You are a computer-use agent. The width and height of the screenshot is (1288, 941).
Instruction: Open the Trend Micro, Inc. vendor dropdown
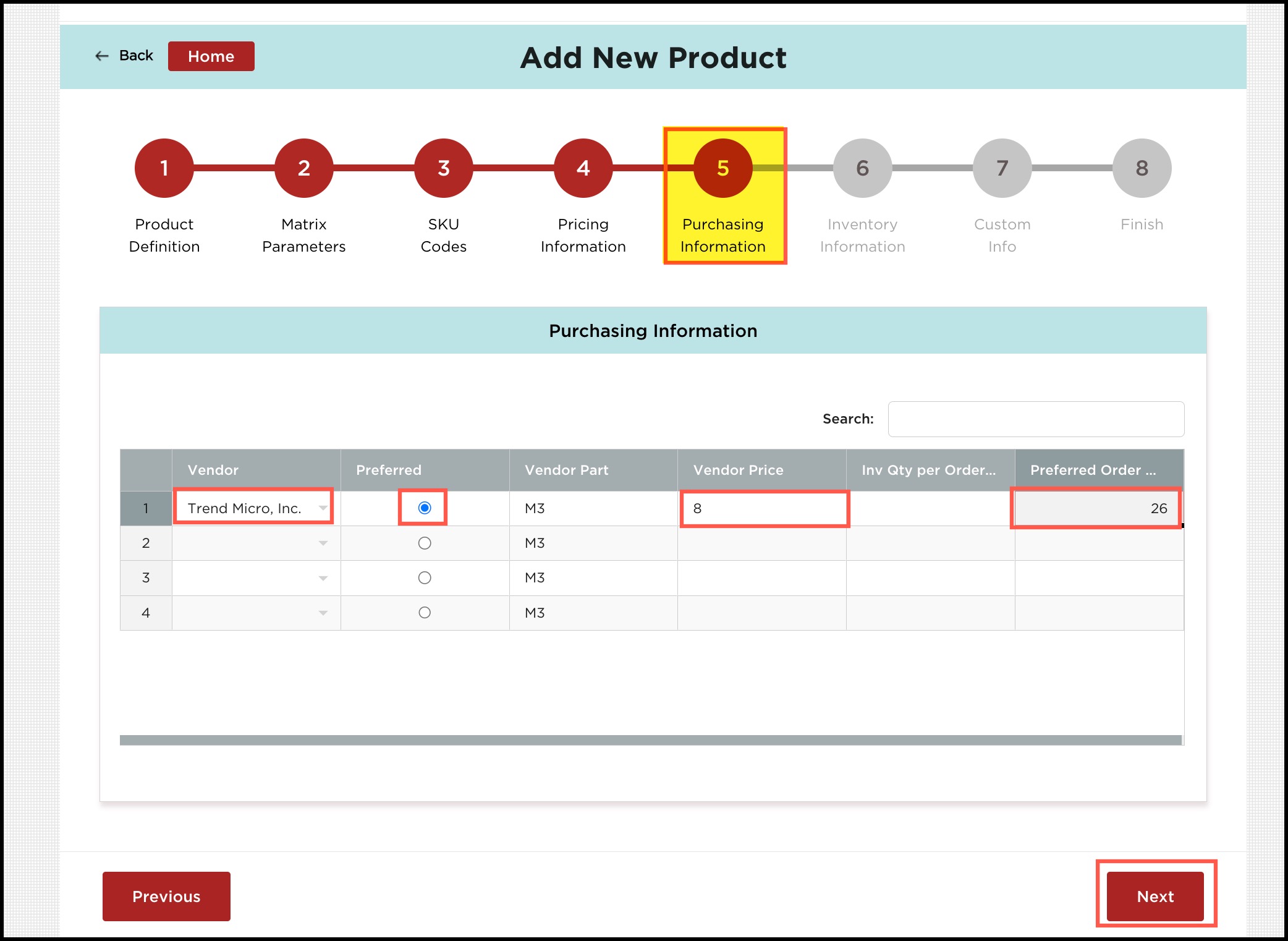coord(323,508)
